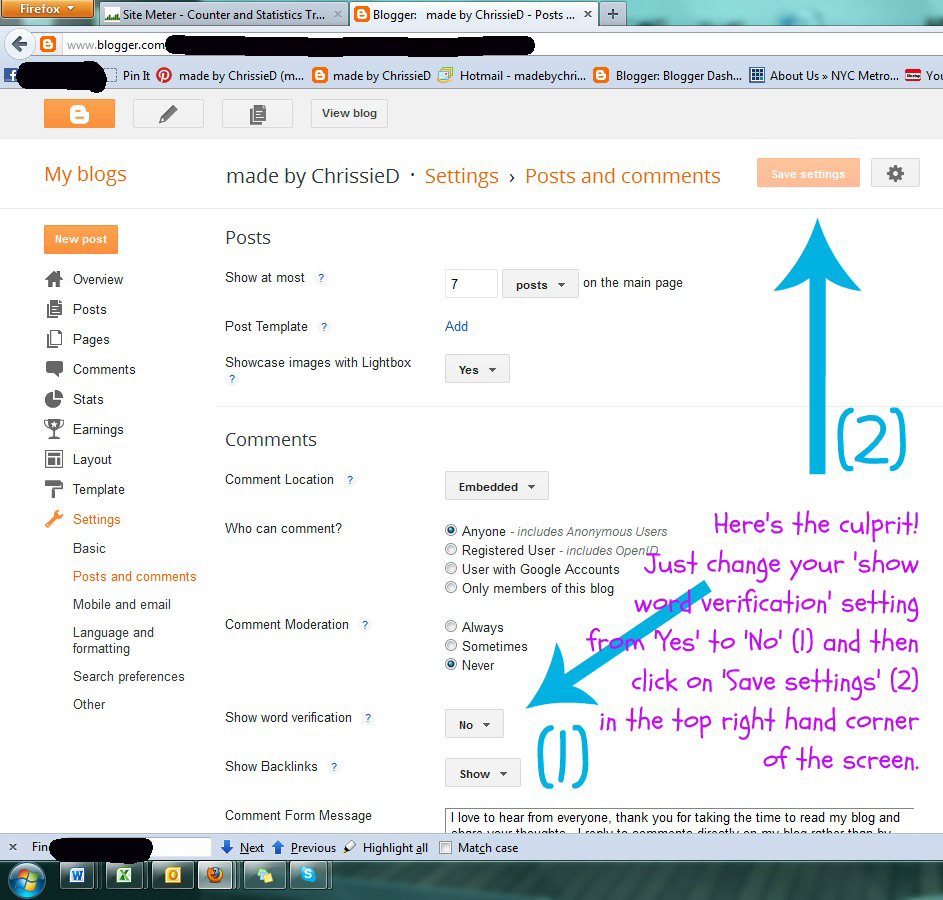The height and width of the screenshot is (900, 943).
Task: Open Word from the Windows taskbar
Action: 76,875
